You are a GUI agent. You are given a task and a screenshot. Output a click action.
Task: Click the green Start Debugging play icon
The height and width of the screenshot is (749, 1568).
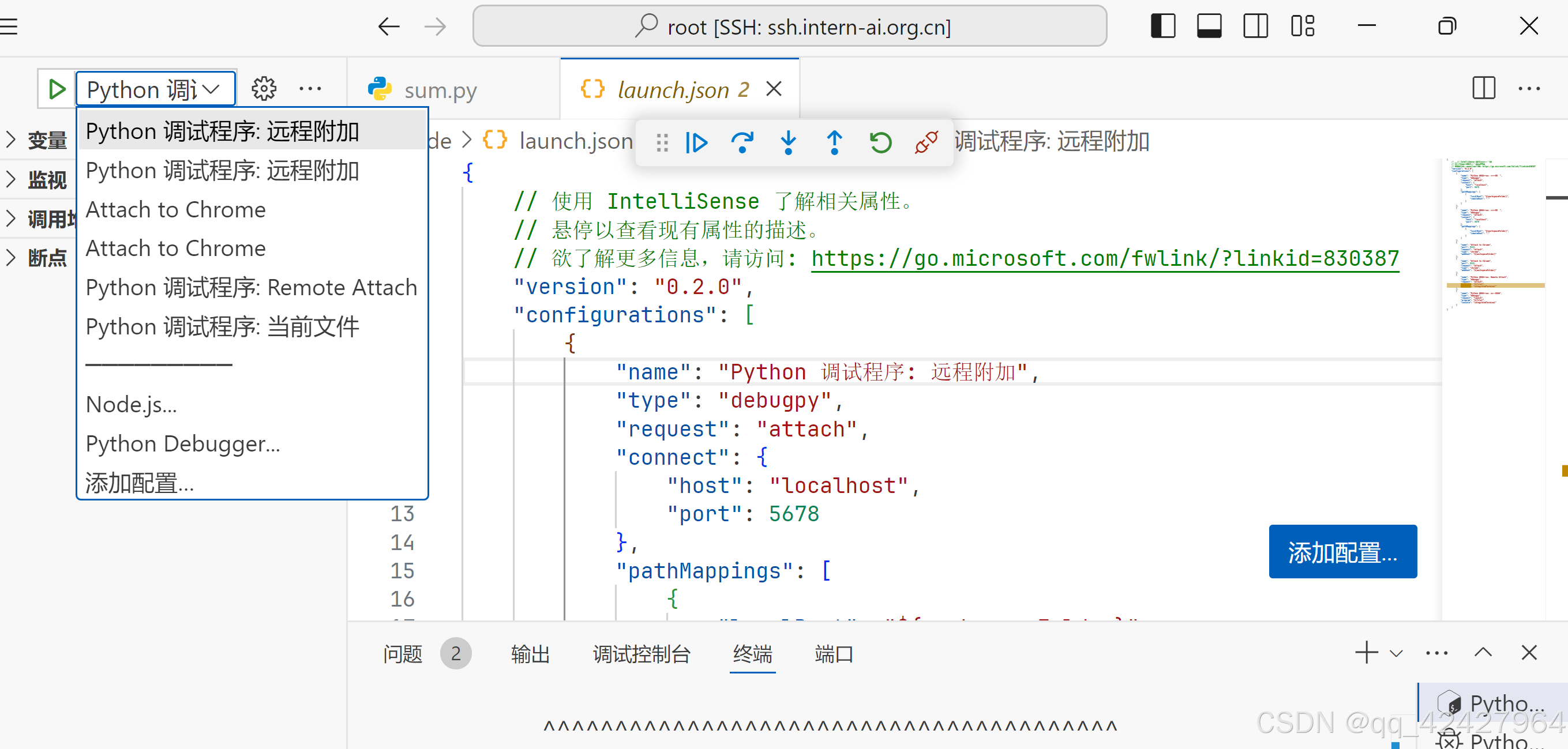[x=57, y=89]
